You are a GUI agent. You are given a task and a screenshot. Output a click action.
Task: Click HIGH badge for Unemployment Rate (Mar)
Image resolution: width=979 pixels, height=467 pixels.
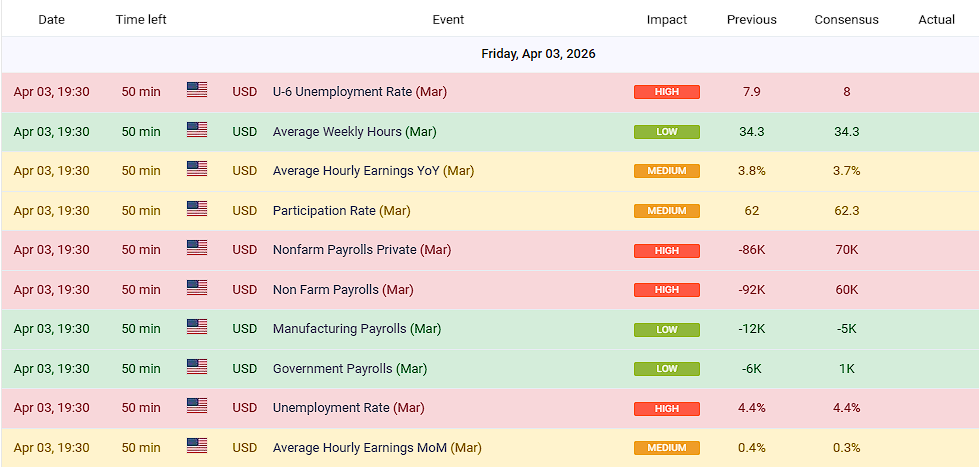pos(667,408)
